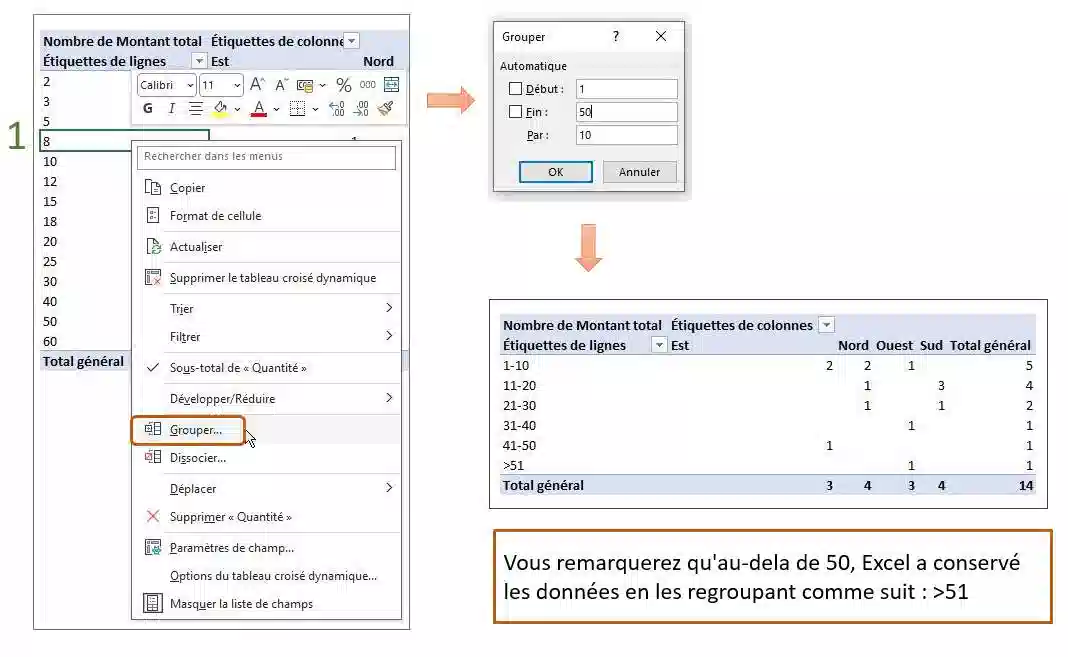This screenshot has height=657, width=1068.
Task: Click OK in the Grouper dialog
Action: [x=556, y=172]
